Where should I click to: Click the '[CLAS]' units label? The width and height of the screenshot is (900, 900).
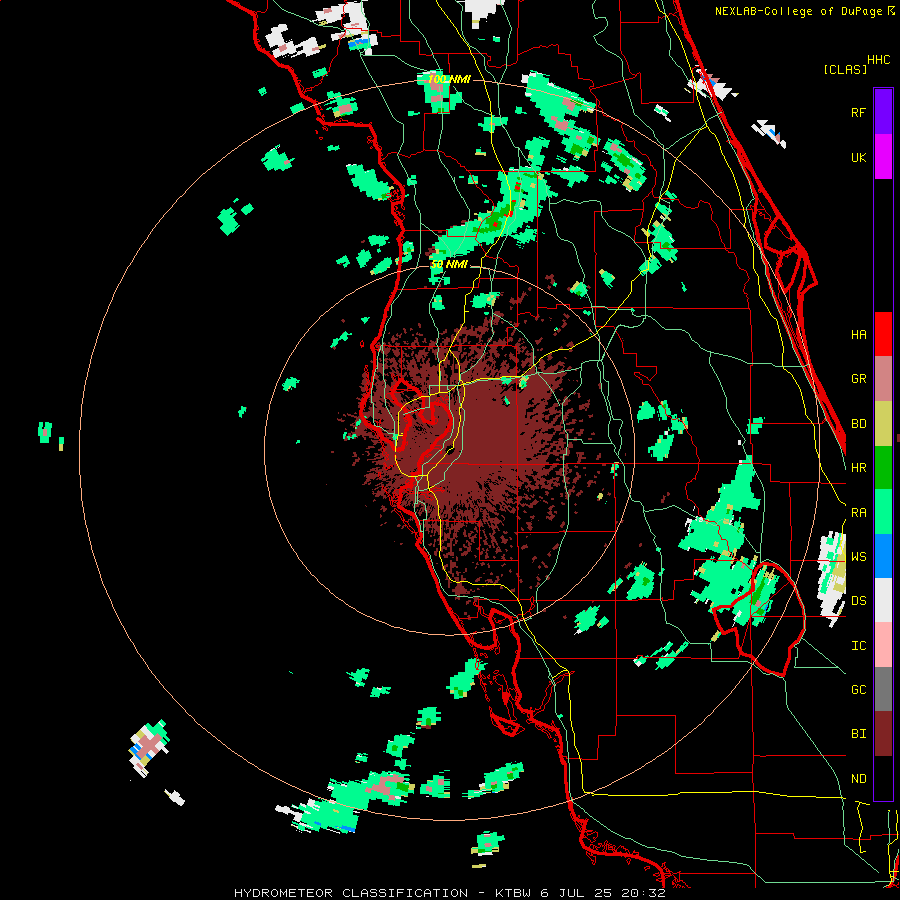845,69
